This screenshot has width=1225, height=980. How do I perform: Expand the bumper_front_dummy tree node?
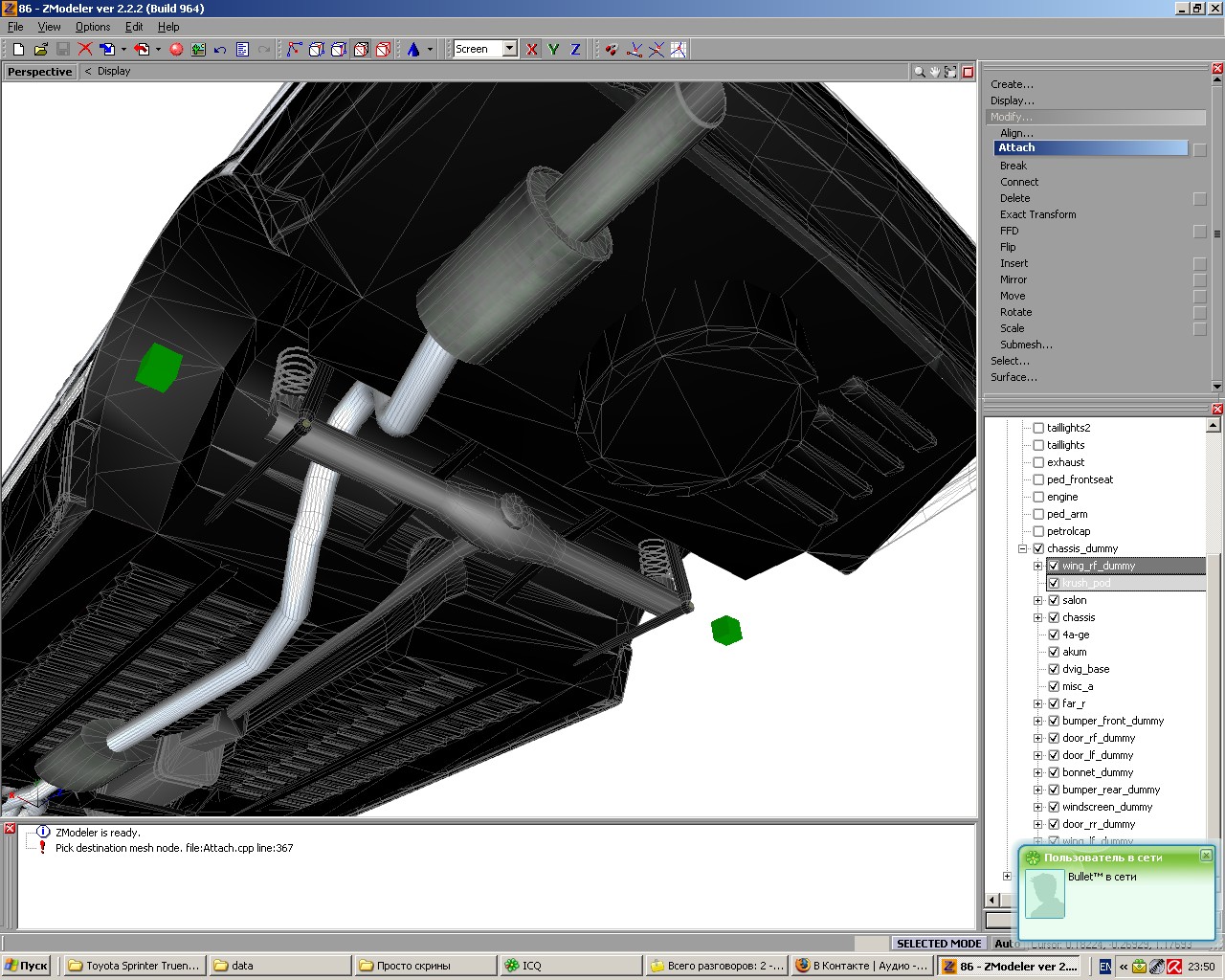click(1037, 721)
